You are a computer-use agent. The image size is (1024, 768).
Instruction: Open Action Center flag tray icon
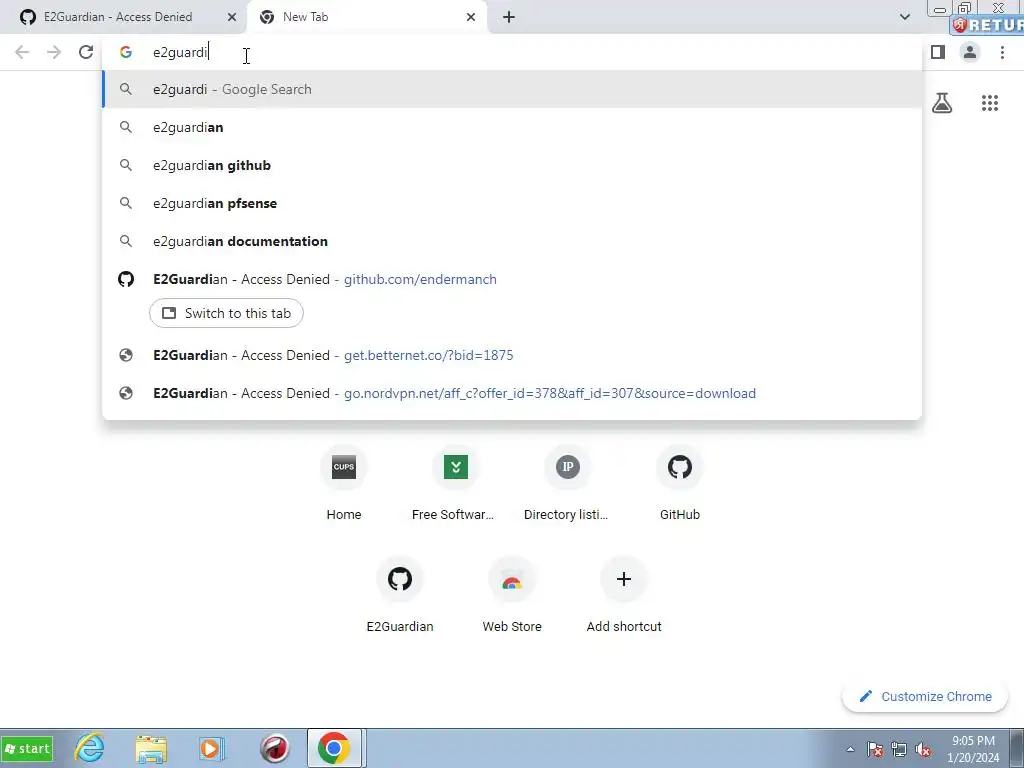[x=875, y=749]
